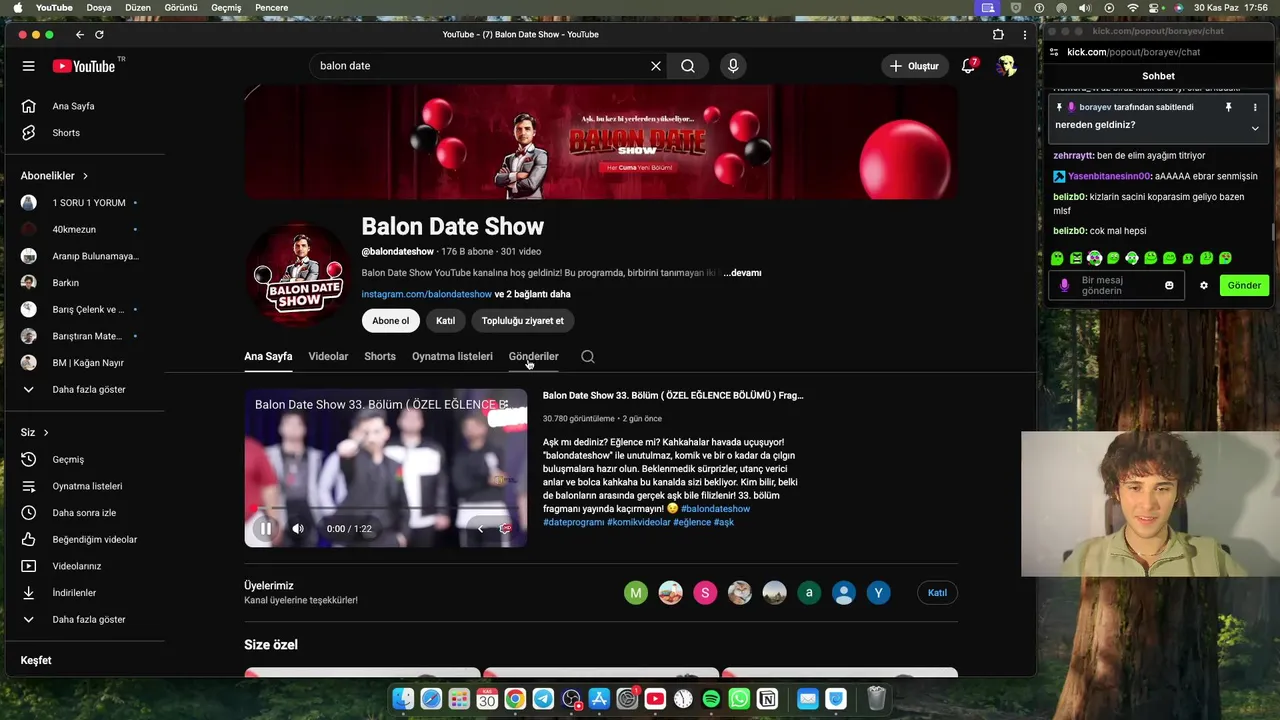
Task: Send chat message with Gönder button
Action: click(x=1244, y=286)
